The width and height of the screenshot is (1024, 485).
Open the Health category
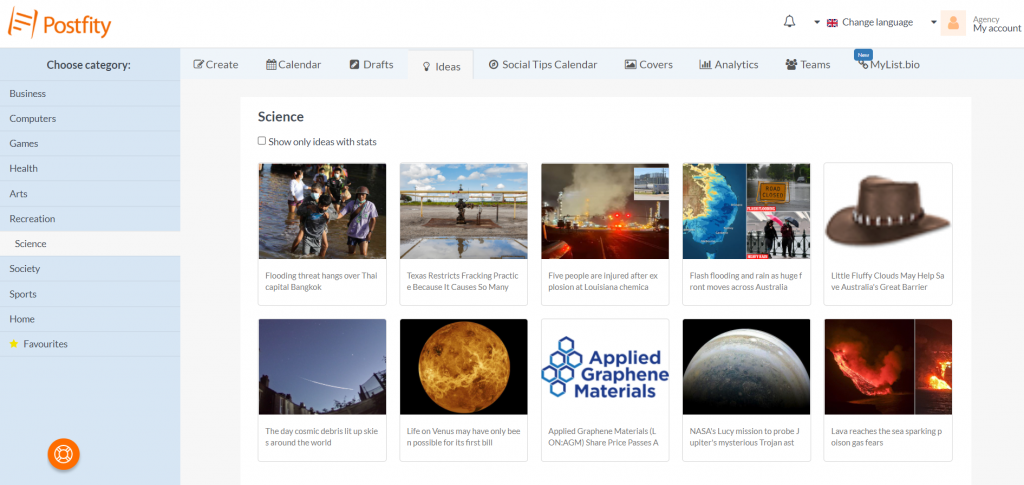click(x=90, y=168)
